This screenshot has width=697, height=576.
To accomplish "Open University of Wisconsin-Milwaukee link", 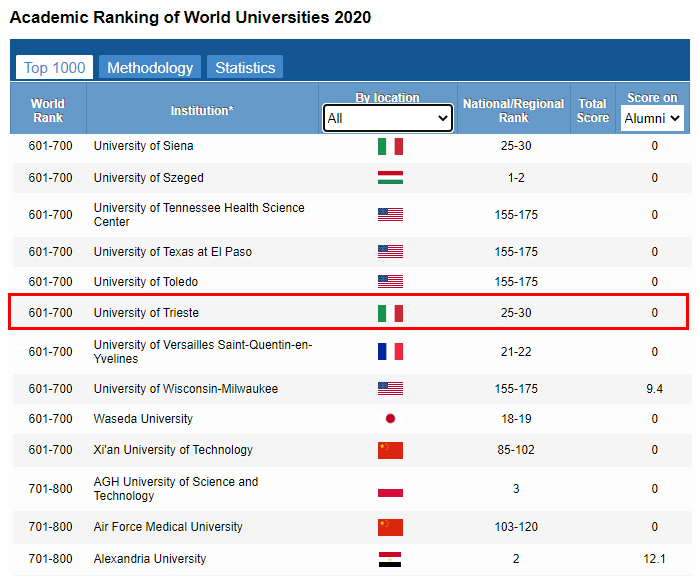I will (x=186, y=389).
